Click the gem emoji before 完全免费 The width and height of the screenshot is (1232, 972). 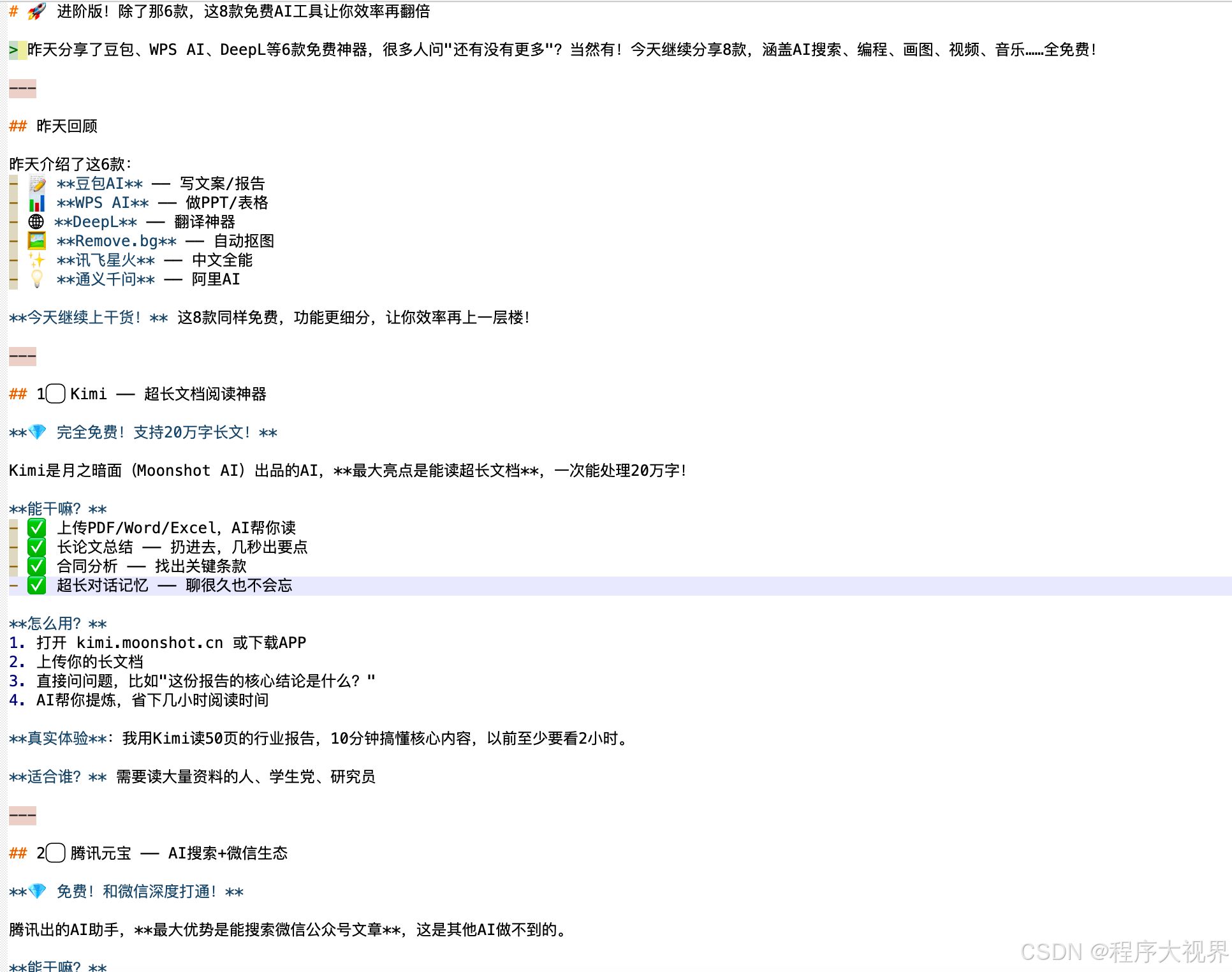click(x=38, y=432)
